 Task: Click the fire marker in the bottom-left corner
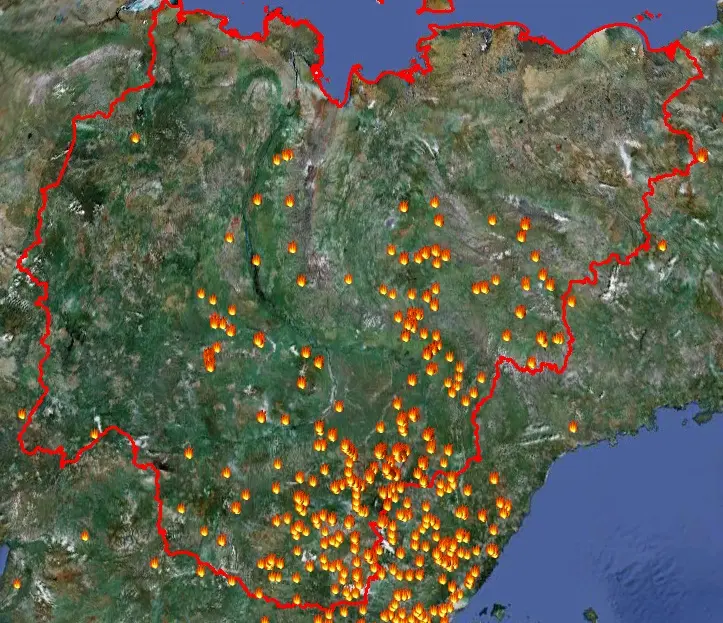click(17, 583)
